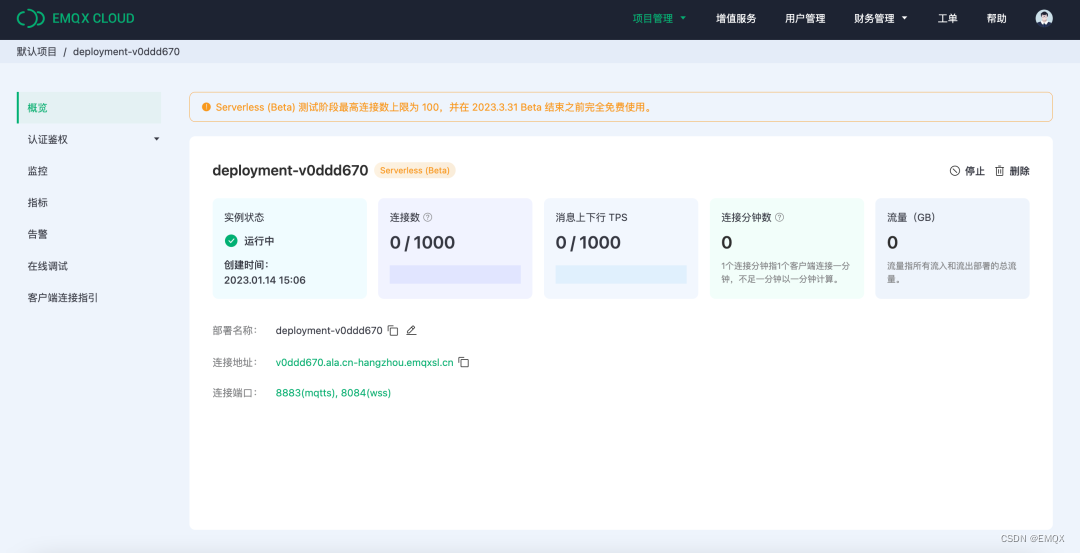This screenshot has width=1080, height=553.
Task: Open 帮助 in top navigation
Action: [997, 19]
